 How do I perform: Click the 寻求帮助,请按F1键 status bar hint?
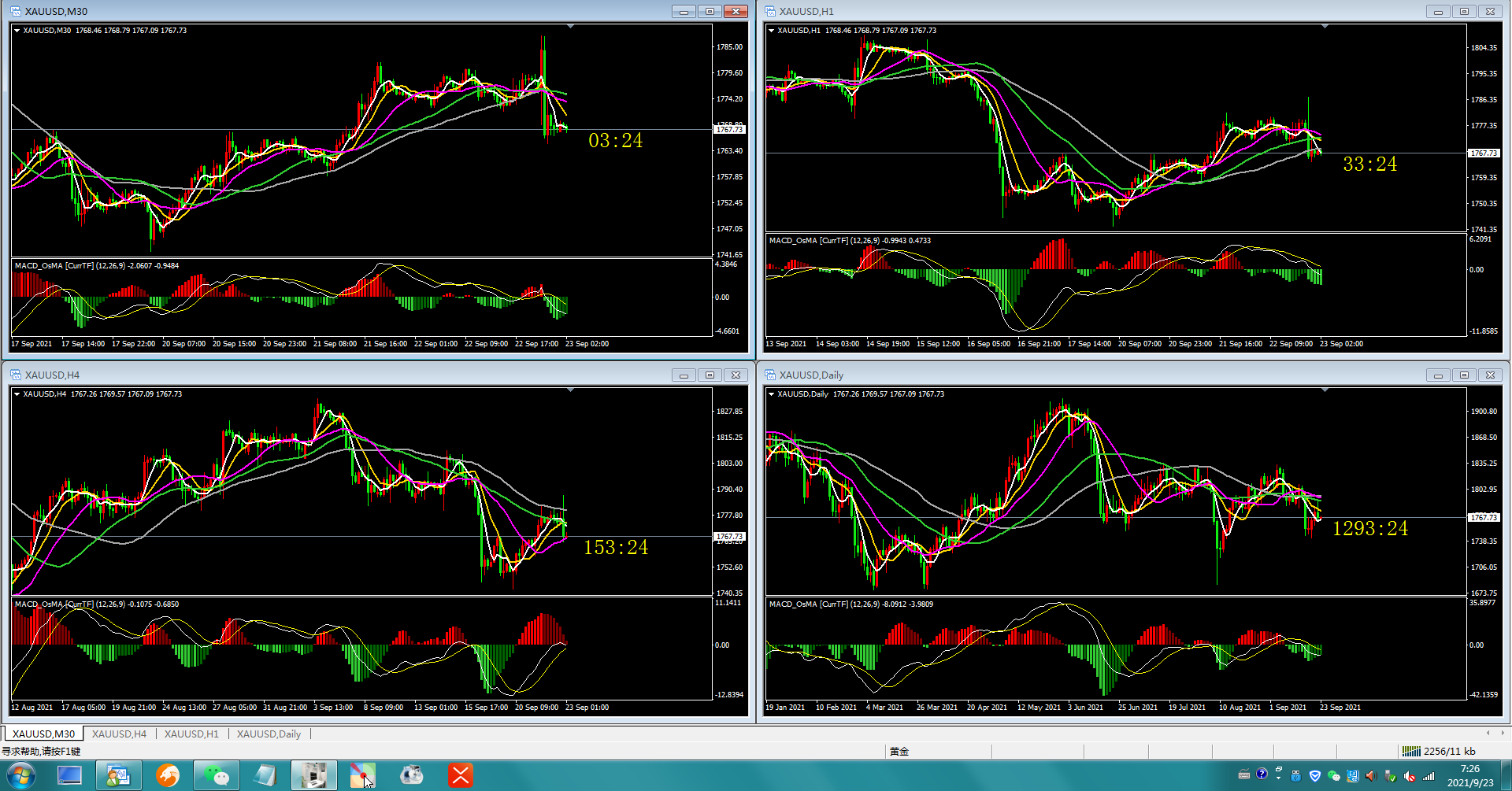(x=41, y=752)
